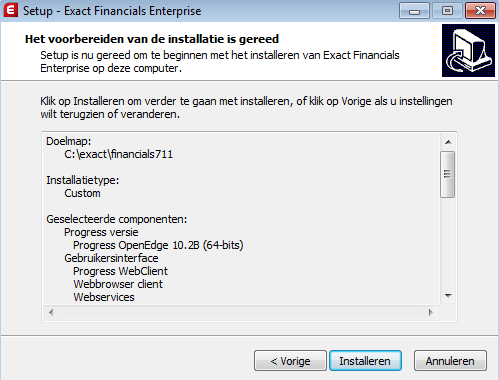Click the C:\exact\financials711 path text
Viewport: 499px width, 380px height.
tap(119, 154)
